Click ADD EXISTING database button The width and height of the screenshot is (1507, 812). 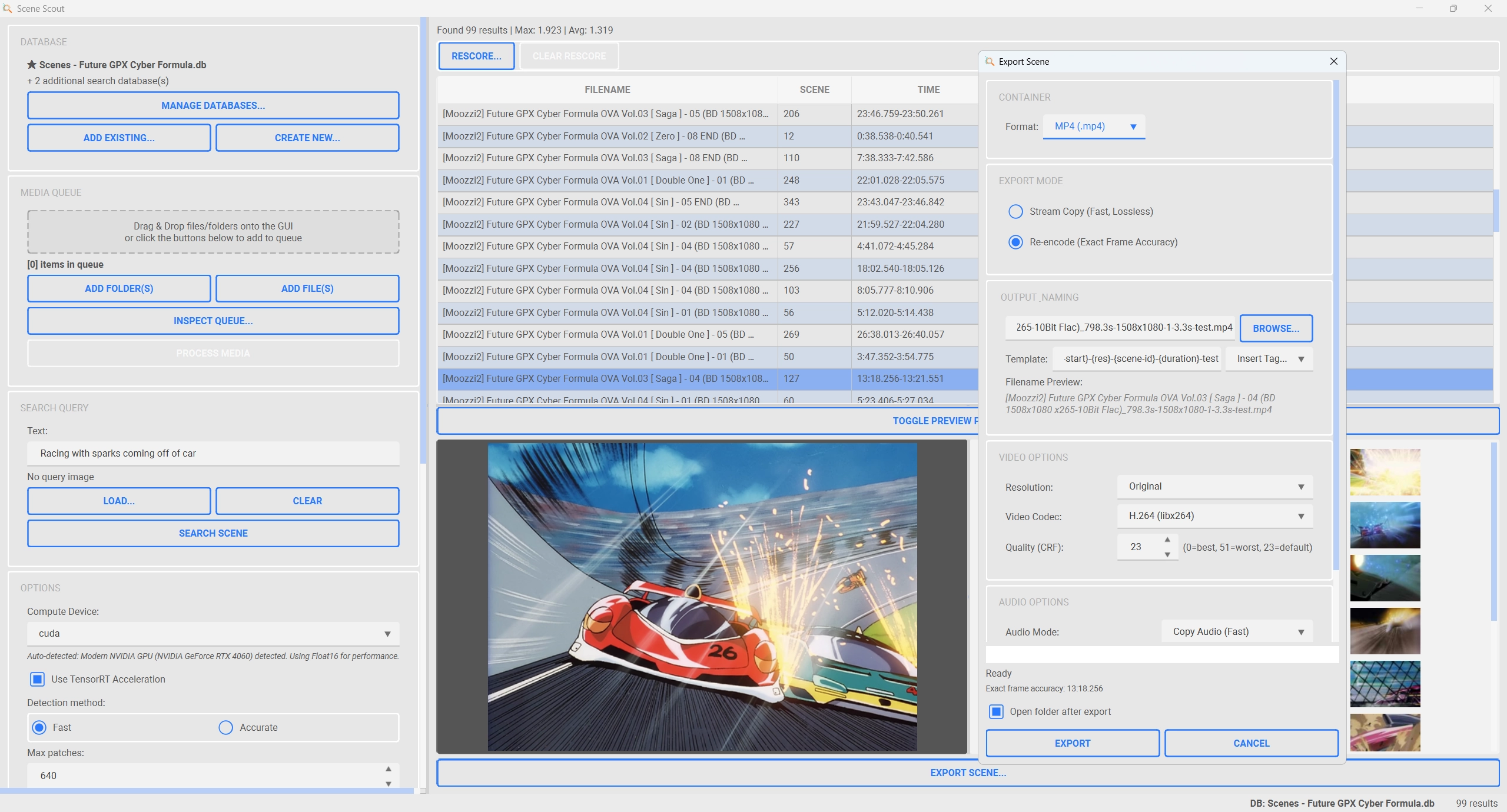point(119,138)
